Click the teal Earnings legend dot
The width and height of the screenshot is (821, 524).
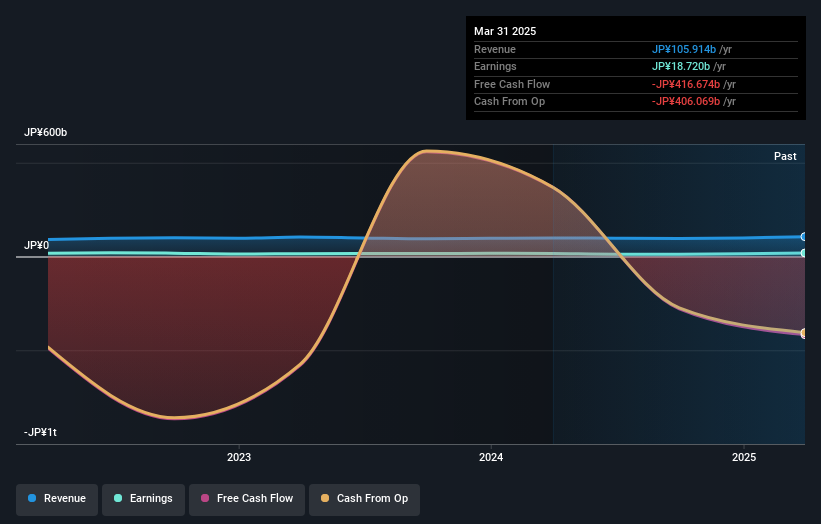(118, 498)
